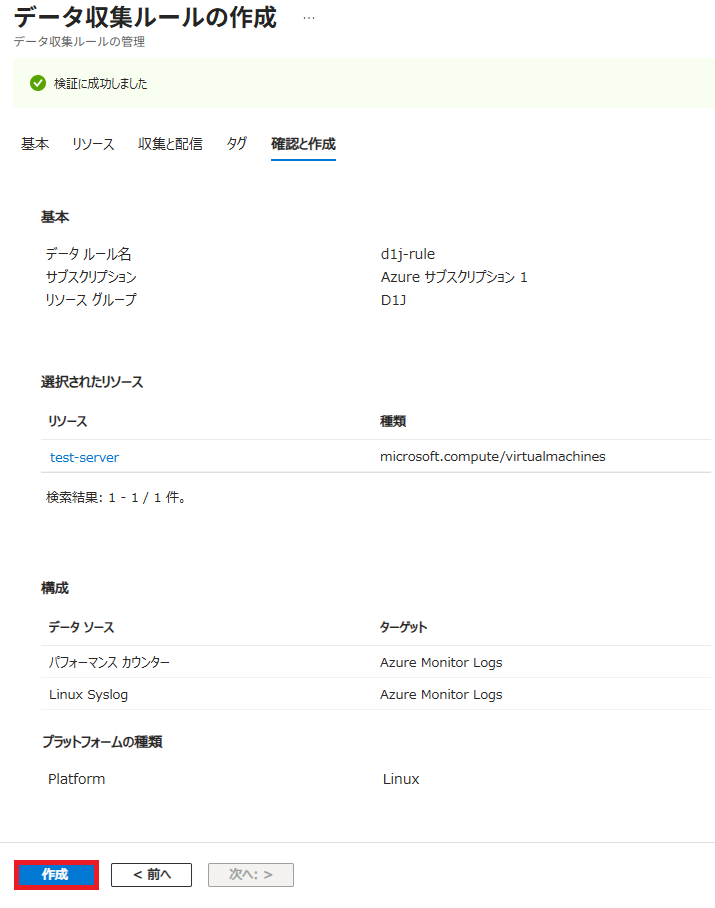The height and width of the screenshot is (908, 715).
Task: Open the リソース tab
Action: 93,144
